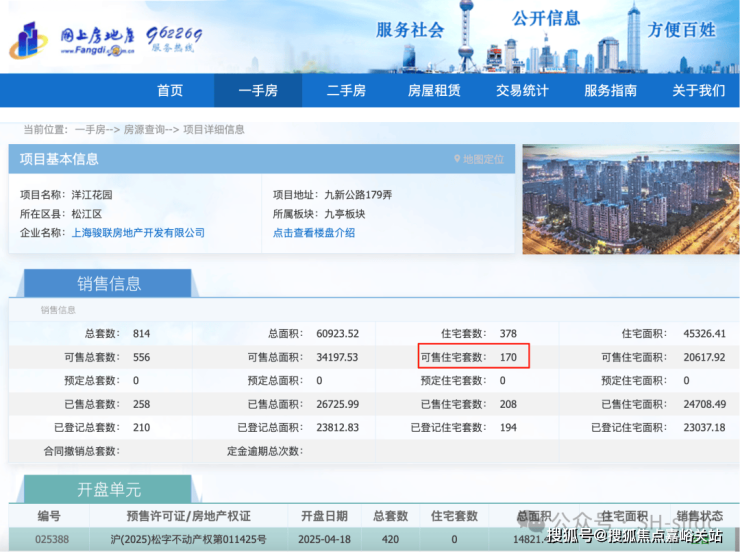The width and height of the screenshot is (740, 552).
Task: Click the 可售总套数 value 556
Action: click(142, 357)
